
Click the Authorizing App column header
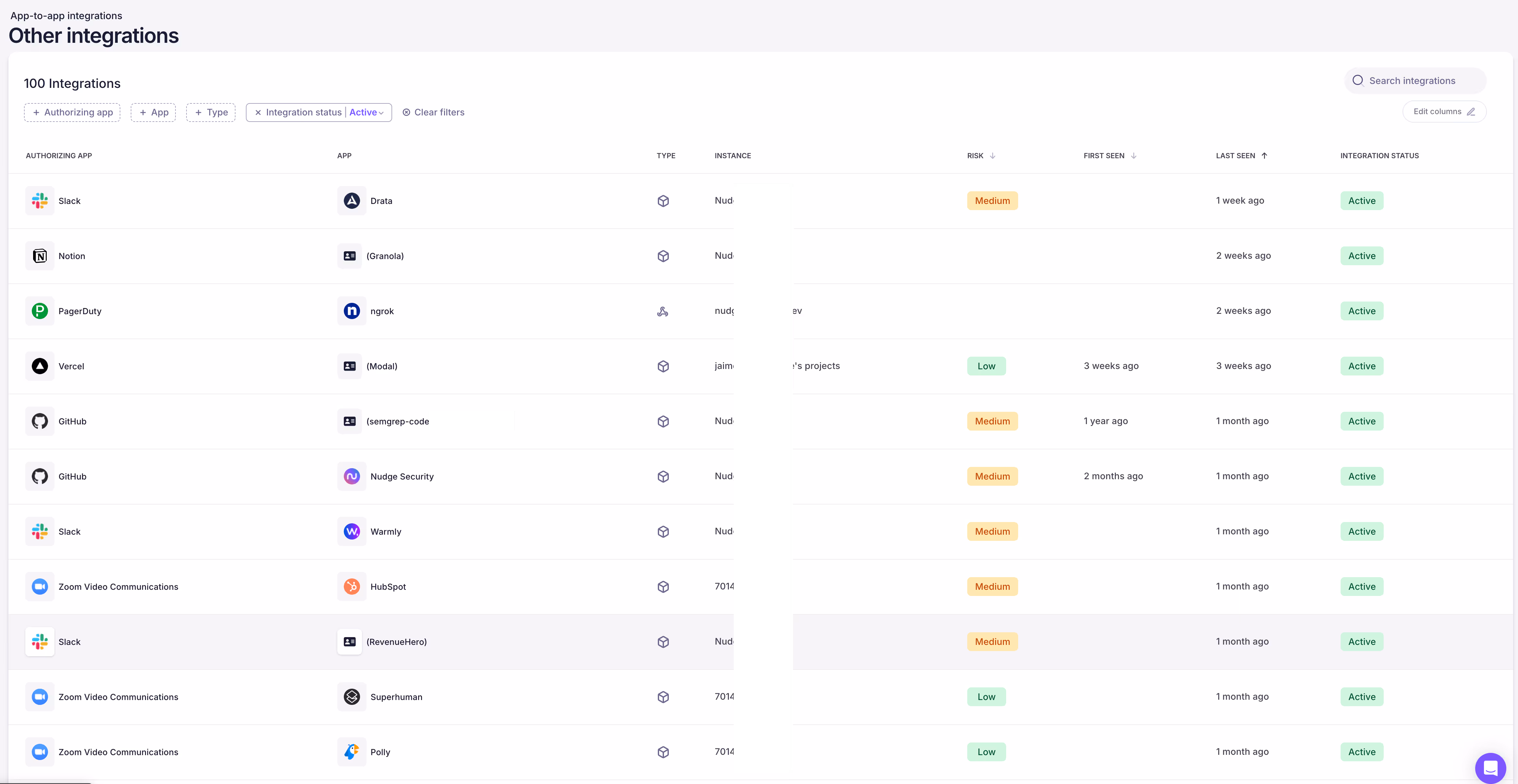(59, 156)
